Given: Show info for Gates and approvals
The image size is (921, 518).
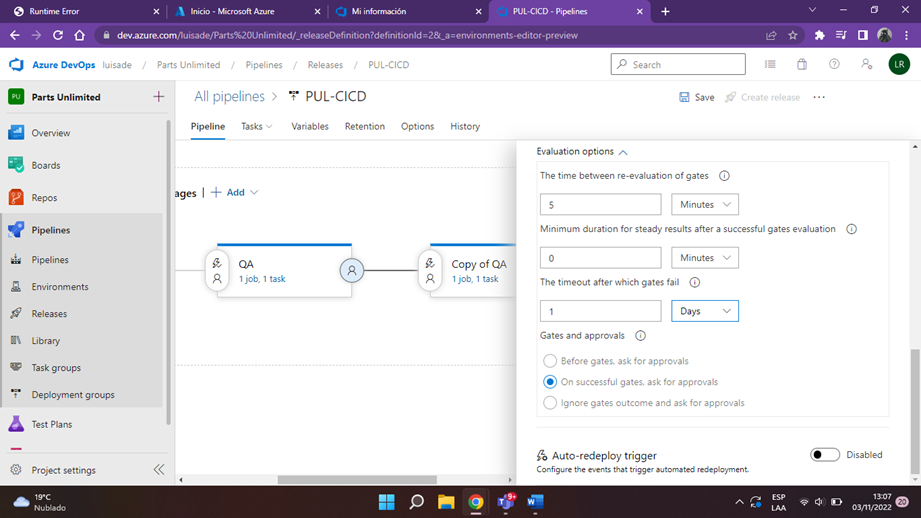Looking at the screenshot, I should [640, 335].
